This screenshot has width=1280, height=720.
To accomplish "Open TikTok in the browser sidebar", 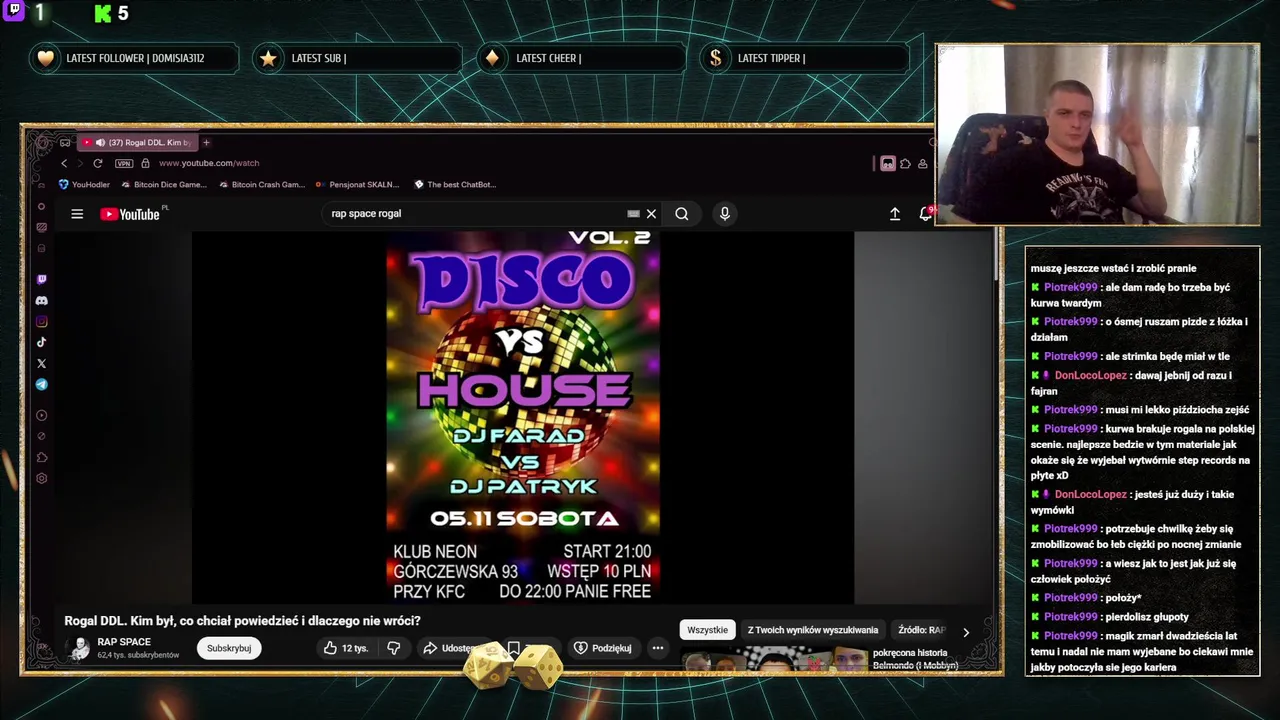I will (41, 343).
